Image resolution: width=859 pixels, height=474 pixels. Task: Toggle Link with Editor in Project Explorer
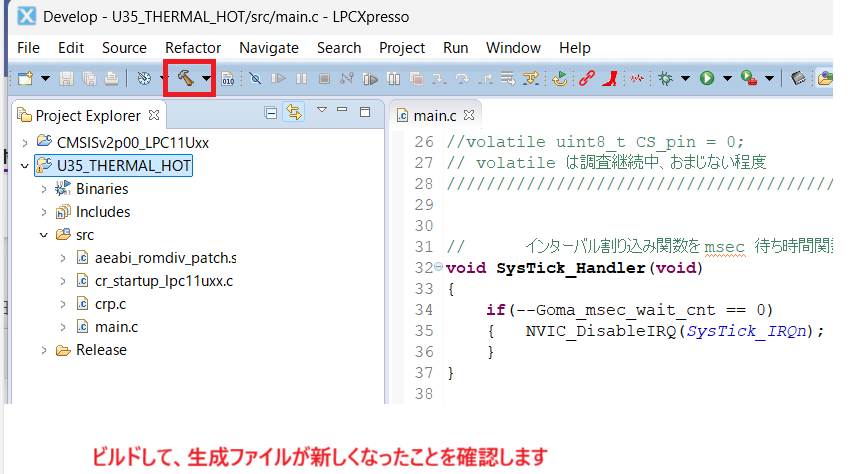click(294, 114)
